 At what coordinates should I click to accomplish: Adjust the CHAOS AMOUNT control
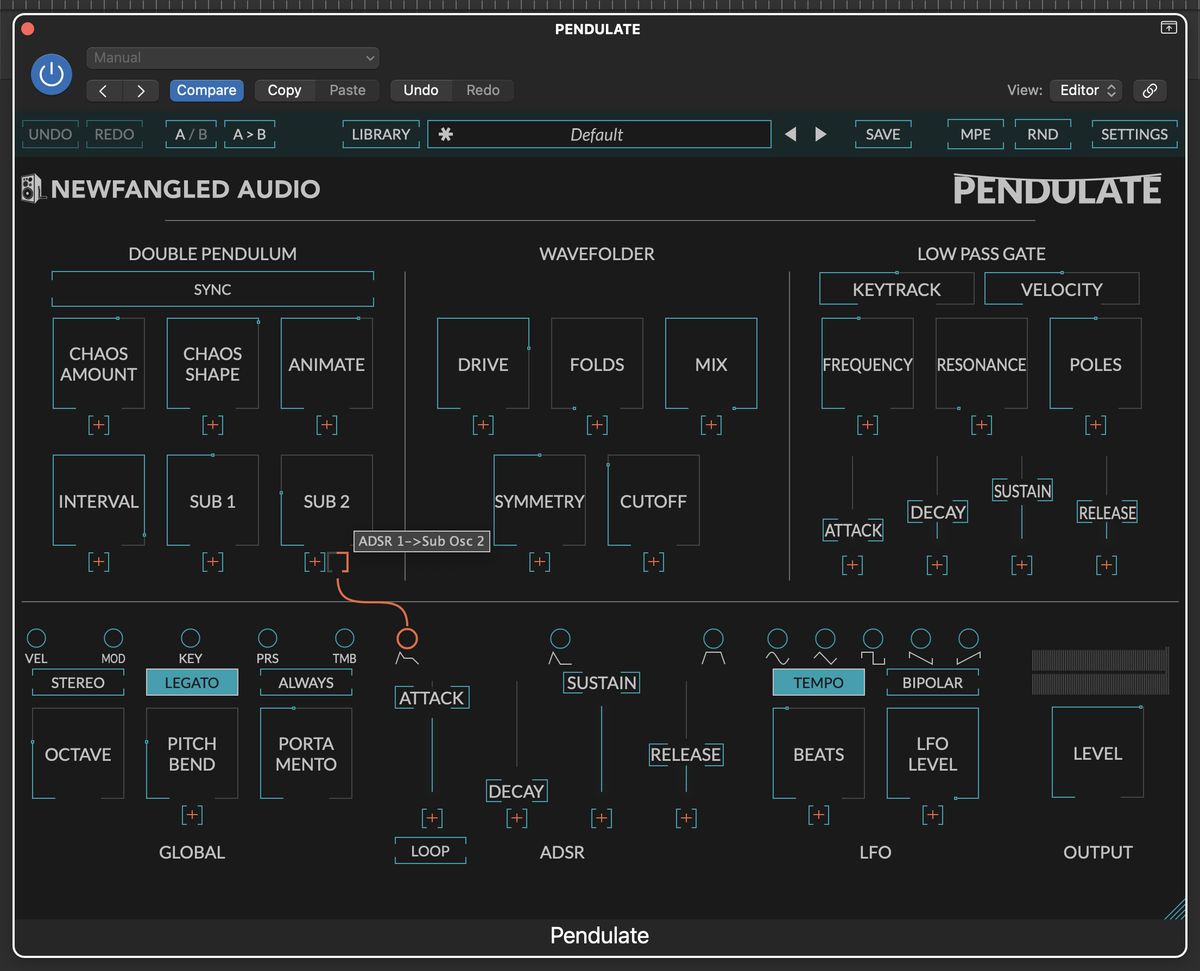click(98, 363)
